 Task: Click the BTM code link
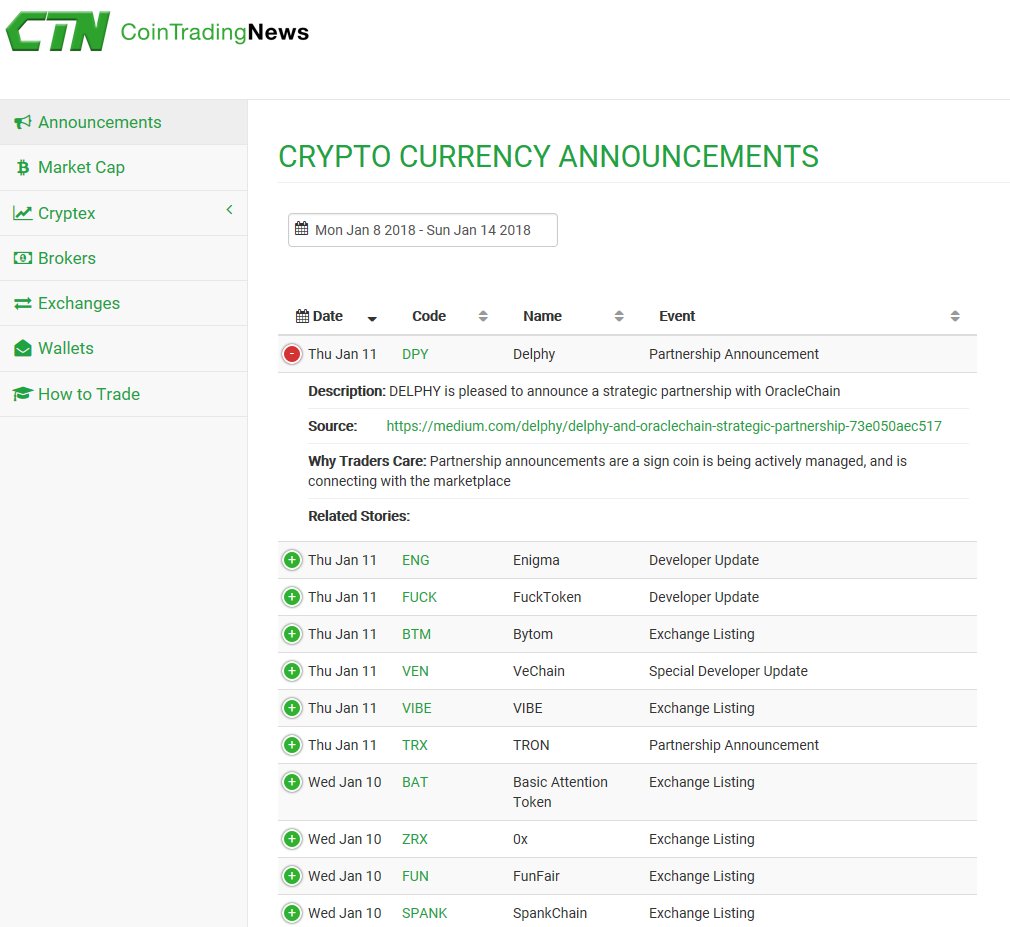pos(416,635)
